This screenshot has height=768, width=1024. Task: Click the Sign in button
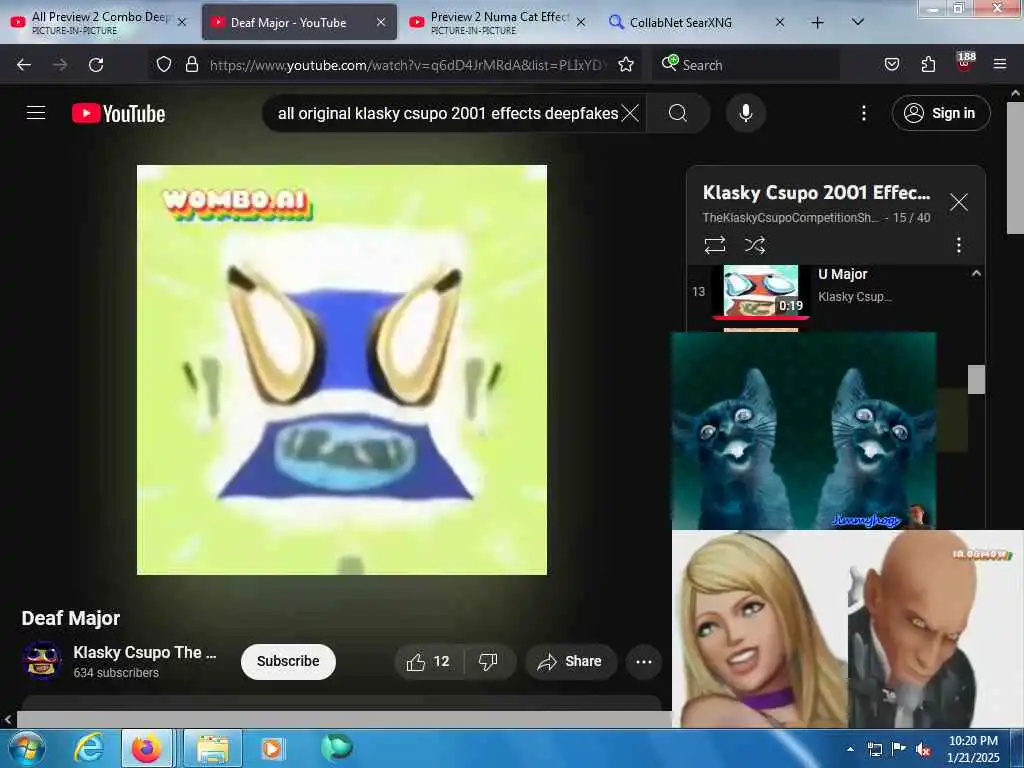940,113
